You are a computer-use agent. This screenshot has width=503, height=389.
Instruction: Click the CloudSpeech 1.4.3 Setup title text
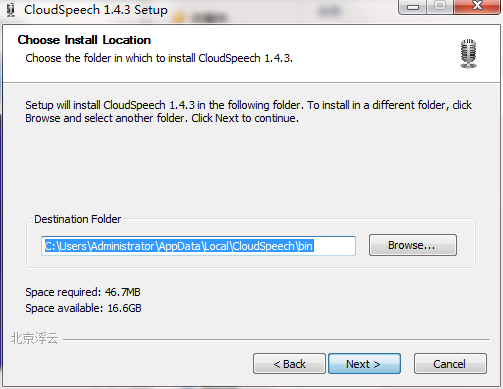pos(96,10)
